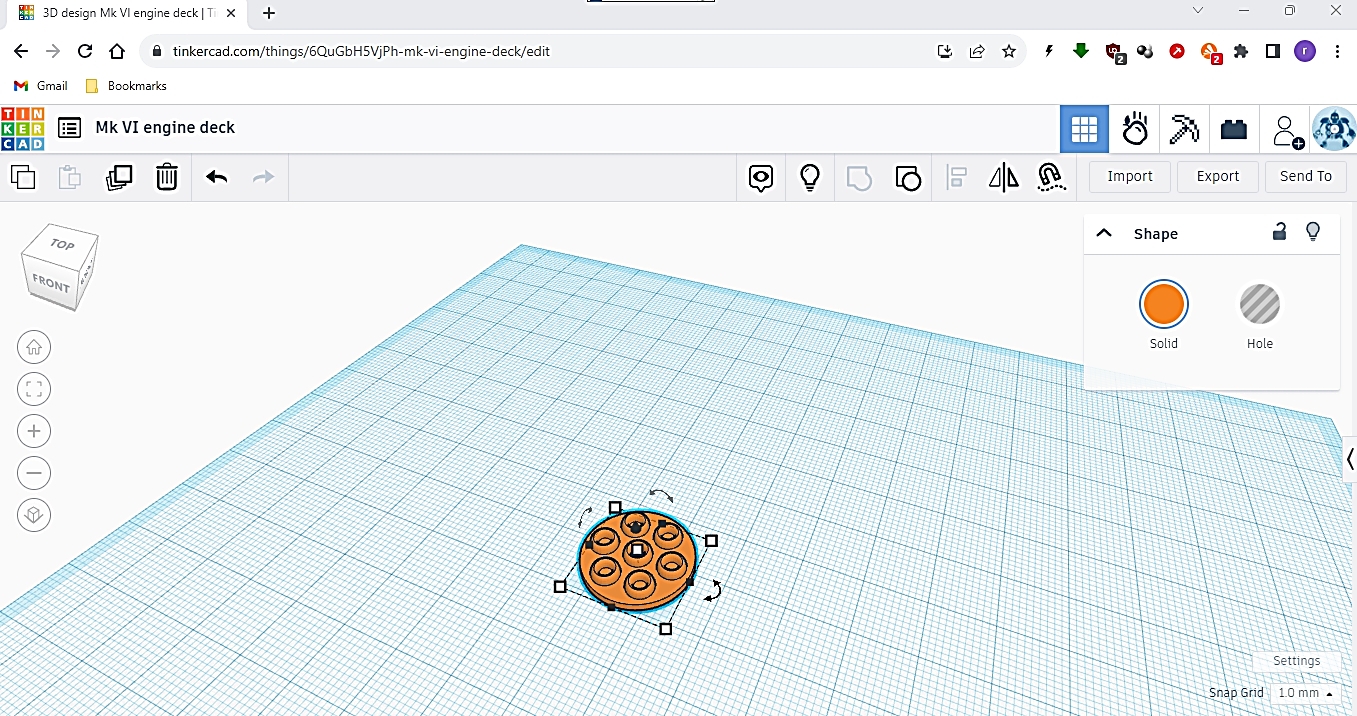Toggle Show all lightbulb in toolbar
The width and height of the screenshot is (1357, 716).
(810, 178)
